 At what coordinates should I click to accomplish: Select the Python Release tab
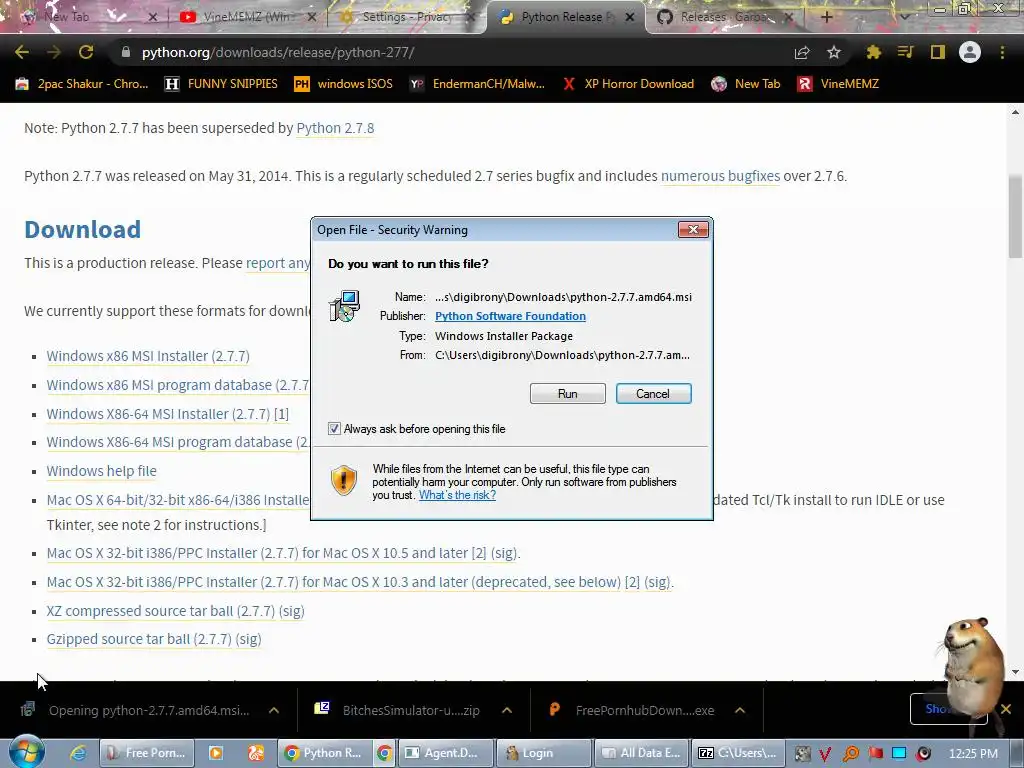tap(566, 17)
